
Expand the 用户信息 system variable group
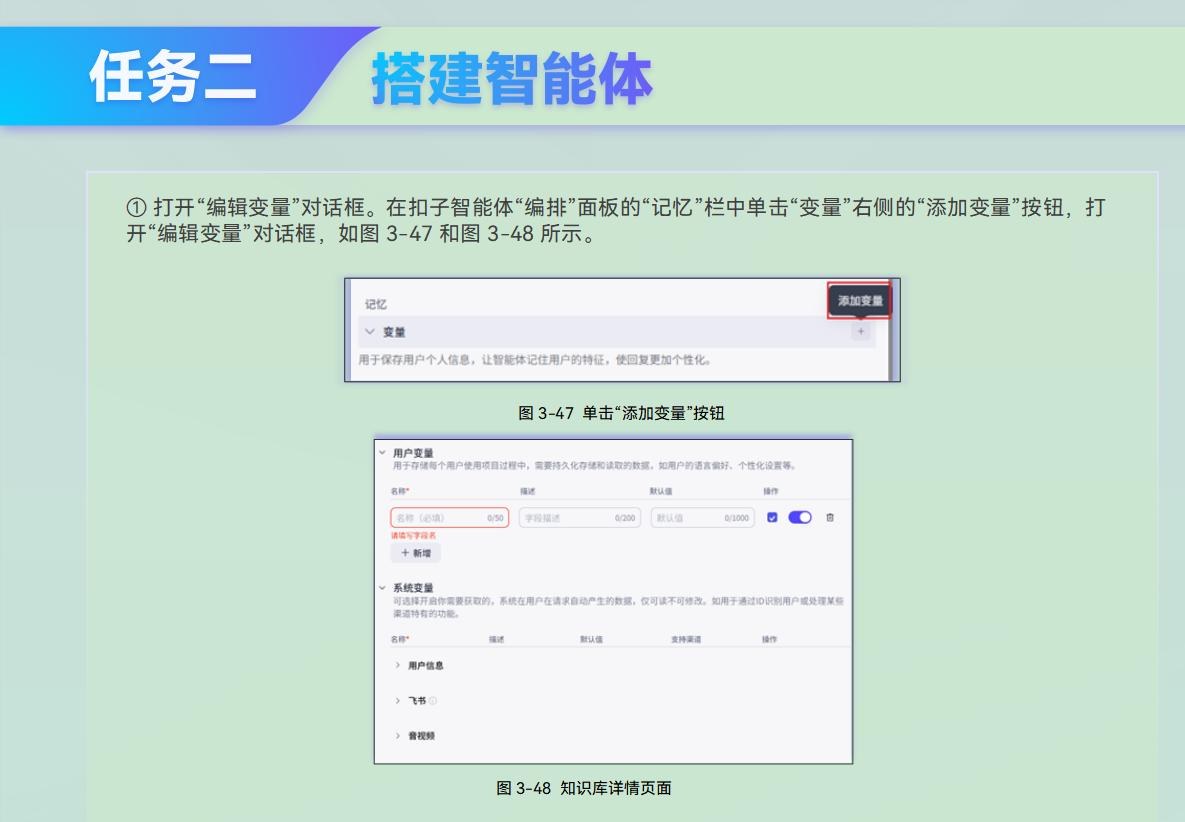(398, 665)
